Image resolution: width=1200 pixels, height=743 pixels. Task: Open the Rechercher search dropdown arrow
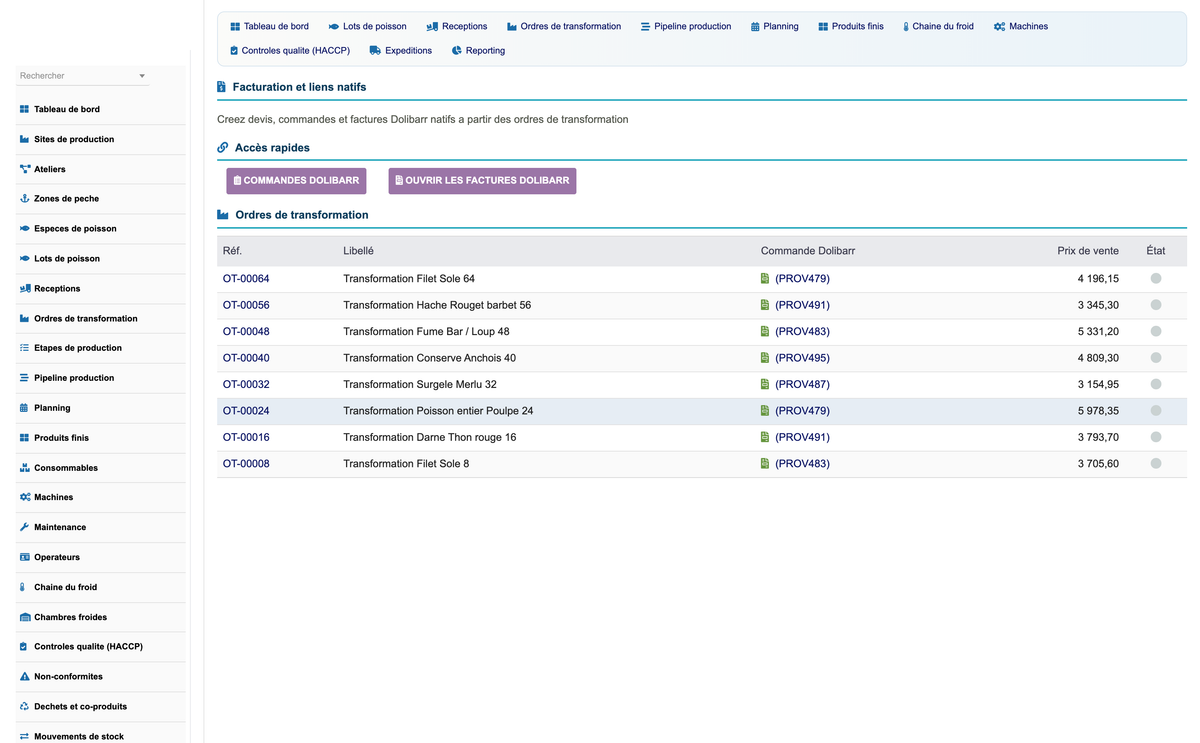point(142,76)
